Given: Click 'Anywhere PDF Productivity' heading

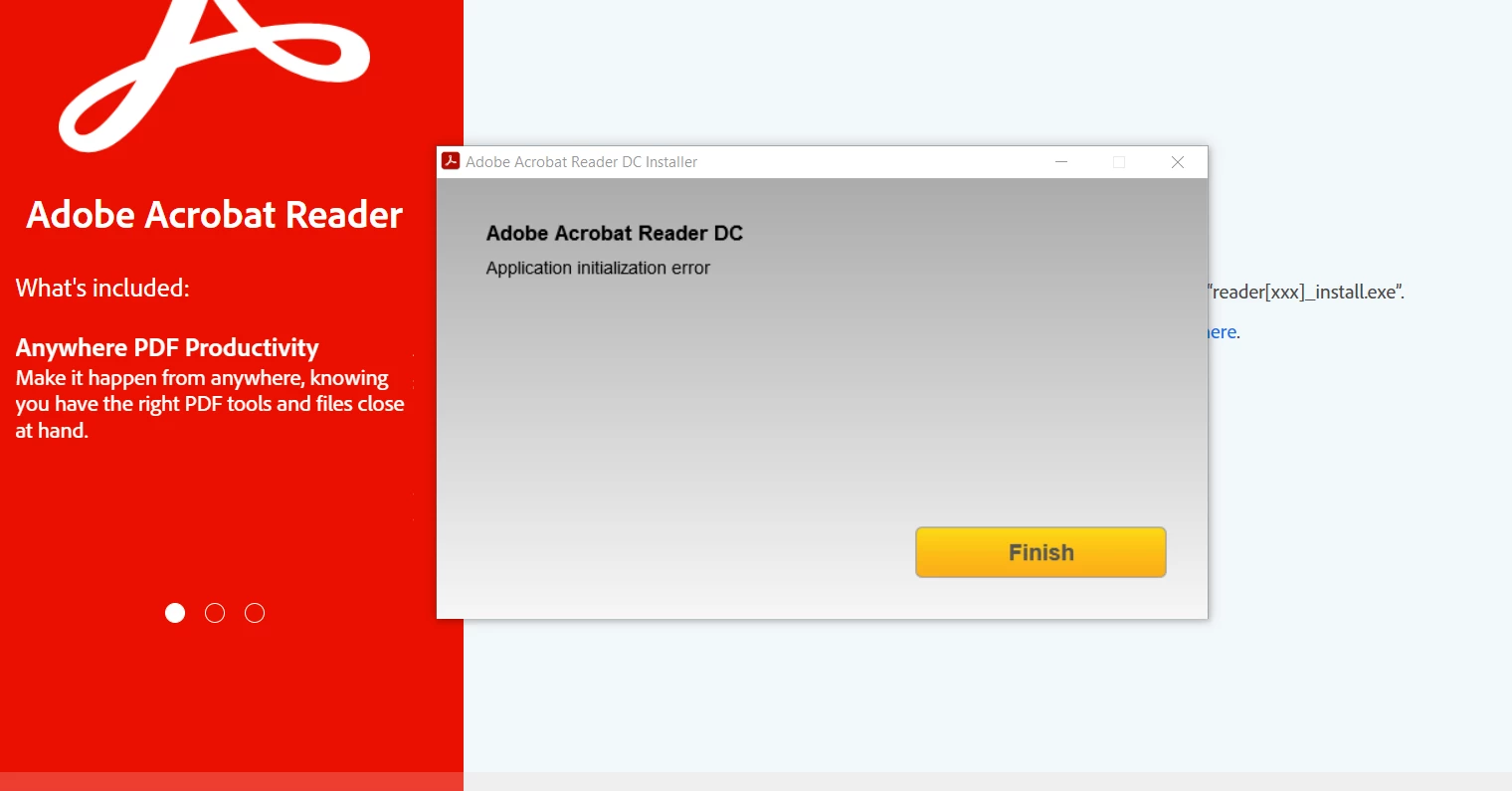Looking at the screenshot, I should click(167, 347).
